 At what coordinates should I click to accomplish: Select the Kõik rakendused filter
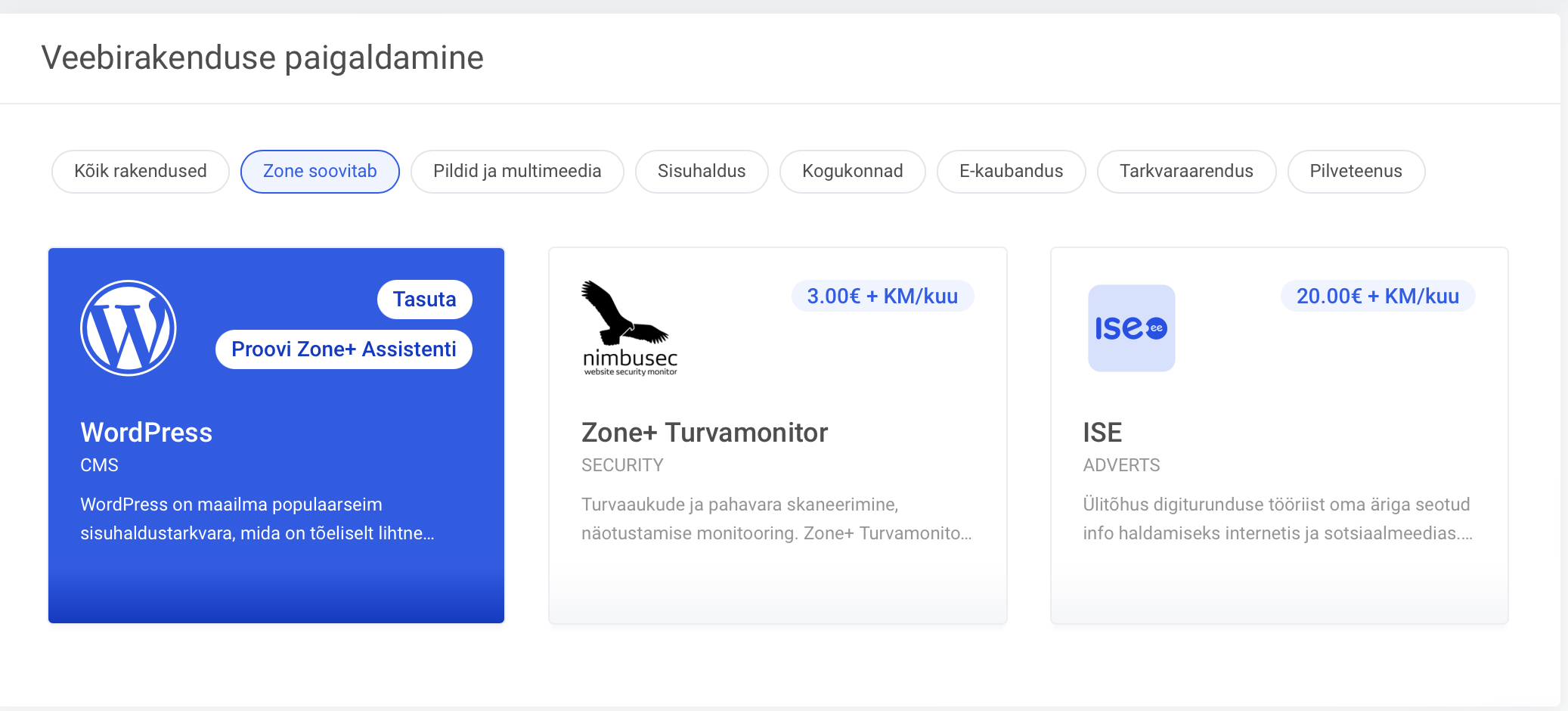point(141,172)
